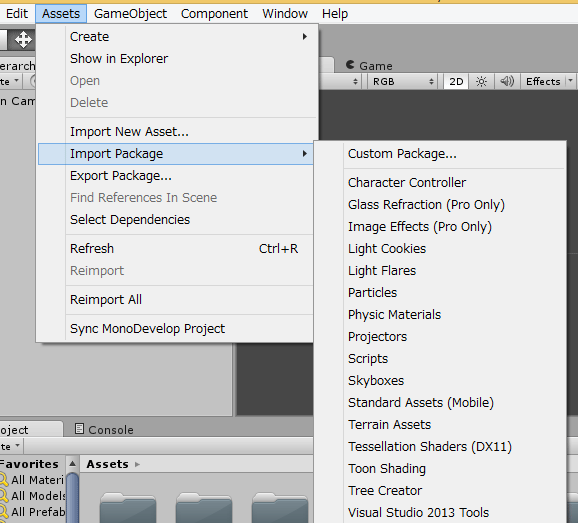Toggle scene lighting sun icon
Viewport: 578px width, 523px height.
tap(481, 81)
